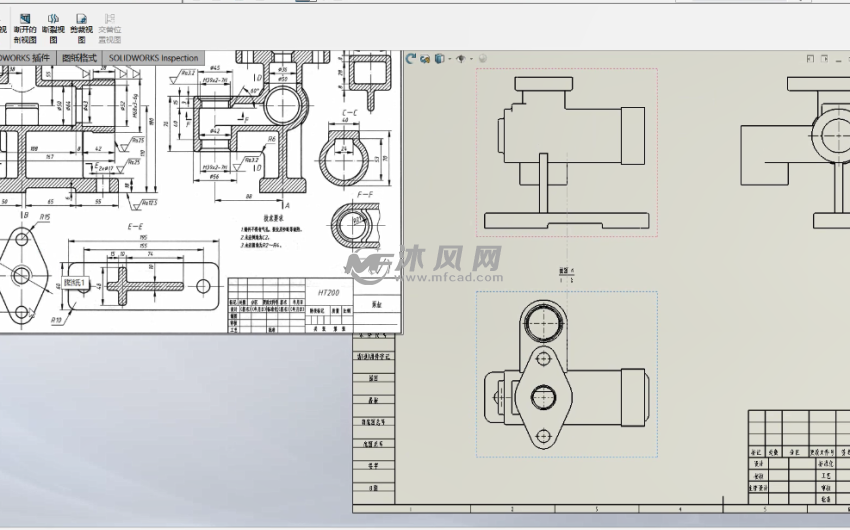Click the HT200 material text in reference image
The height and width of the screenshot is (530, 850).
(329, 293)
